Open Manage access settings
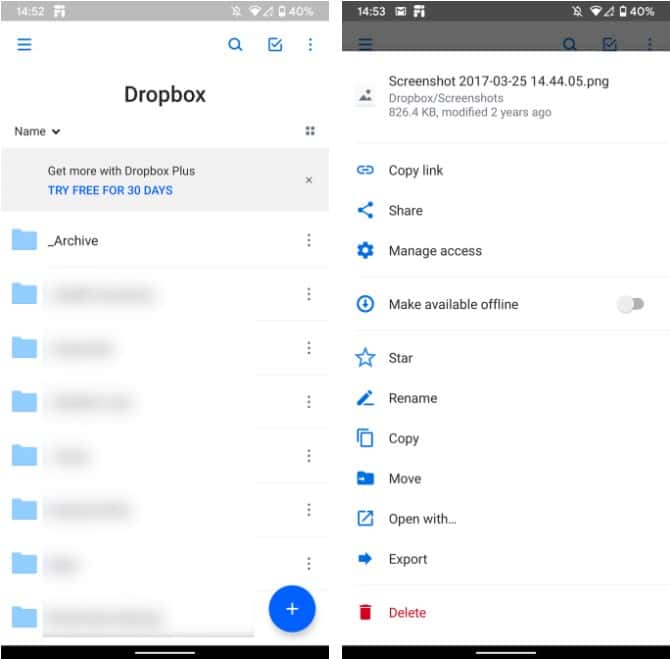The image size is (670, 659). point(506,250)
